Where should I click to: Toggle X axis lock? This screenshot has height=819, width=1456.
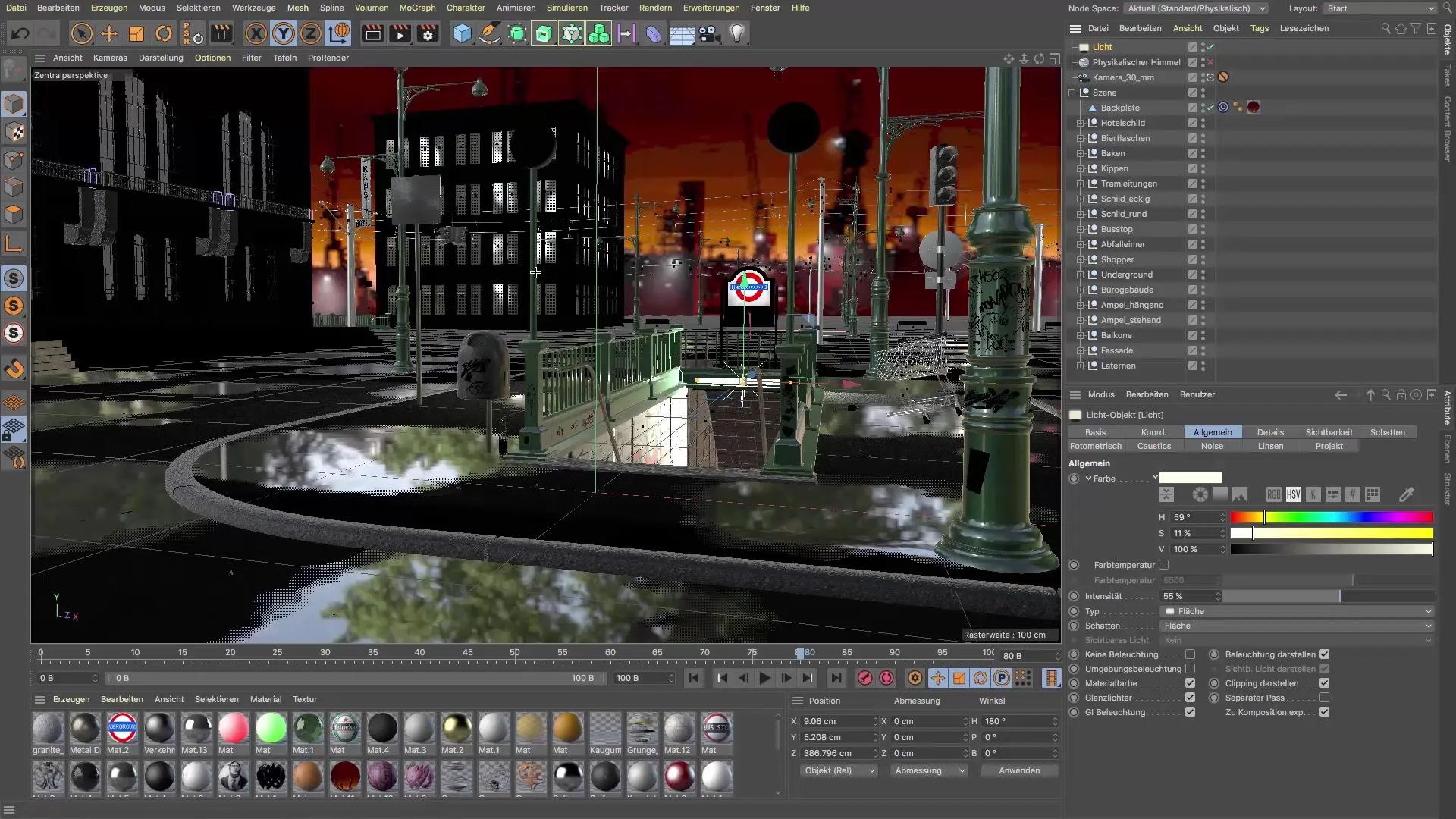[x=256, y=33]
